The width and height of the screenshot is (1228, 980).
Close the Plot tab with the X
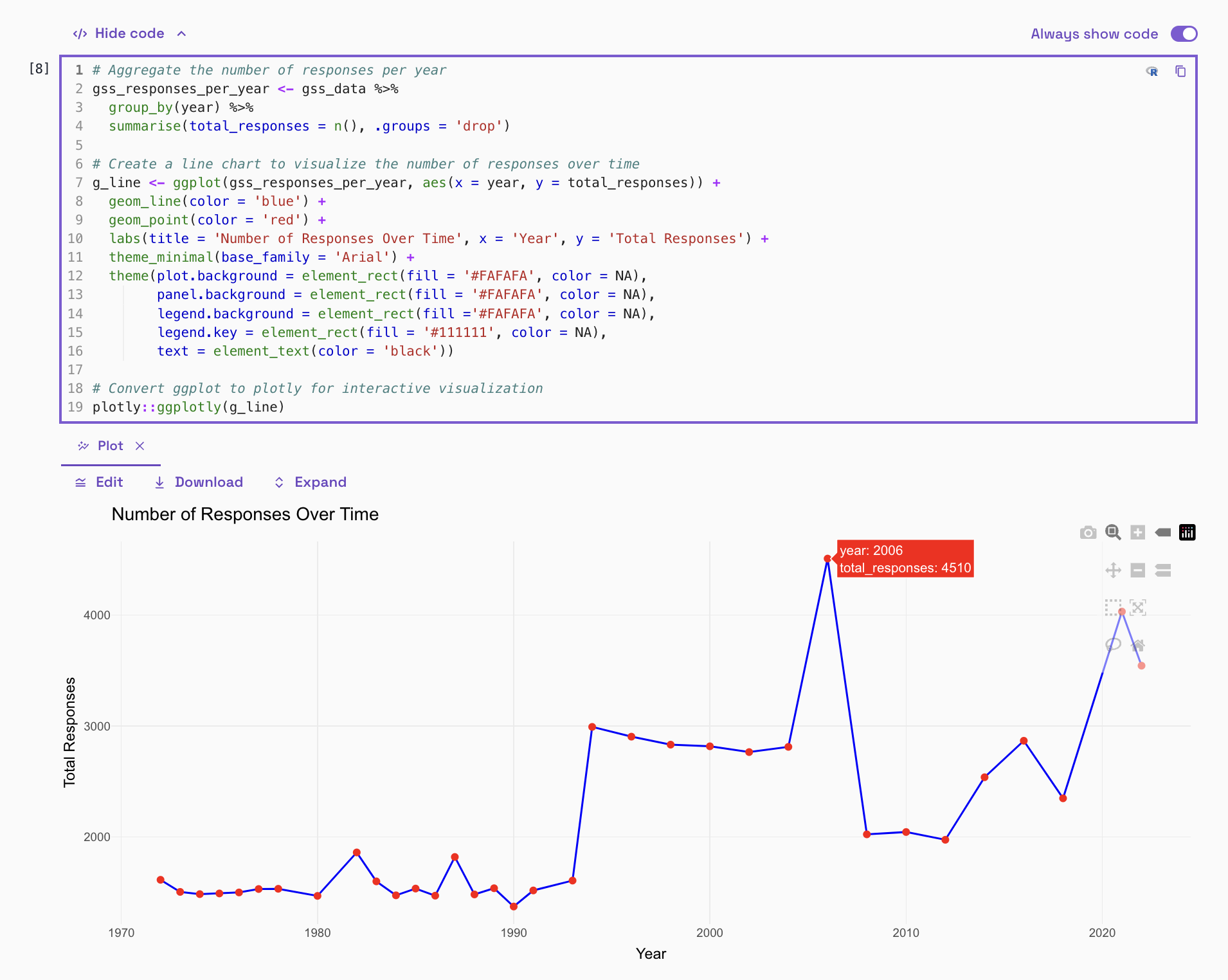pos(140,446)
